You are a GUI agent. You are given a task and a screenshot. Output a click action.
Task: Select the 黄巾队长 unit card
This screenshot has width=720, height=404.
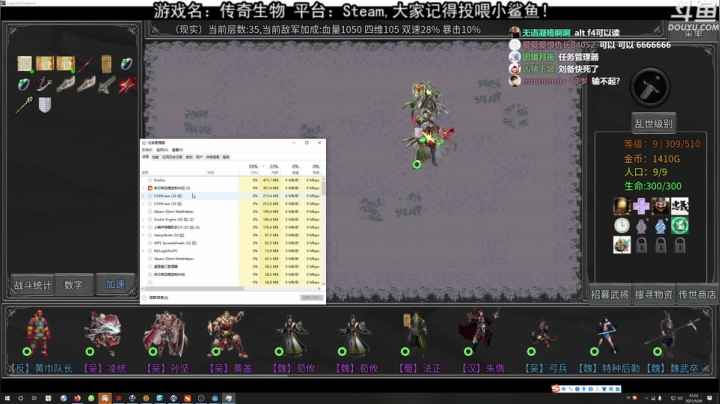click(x=39, y=342)
